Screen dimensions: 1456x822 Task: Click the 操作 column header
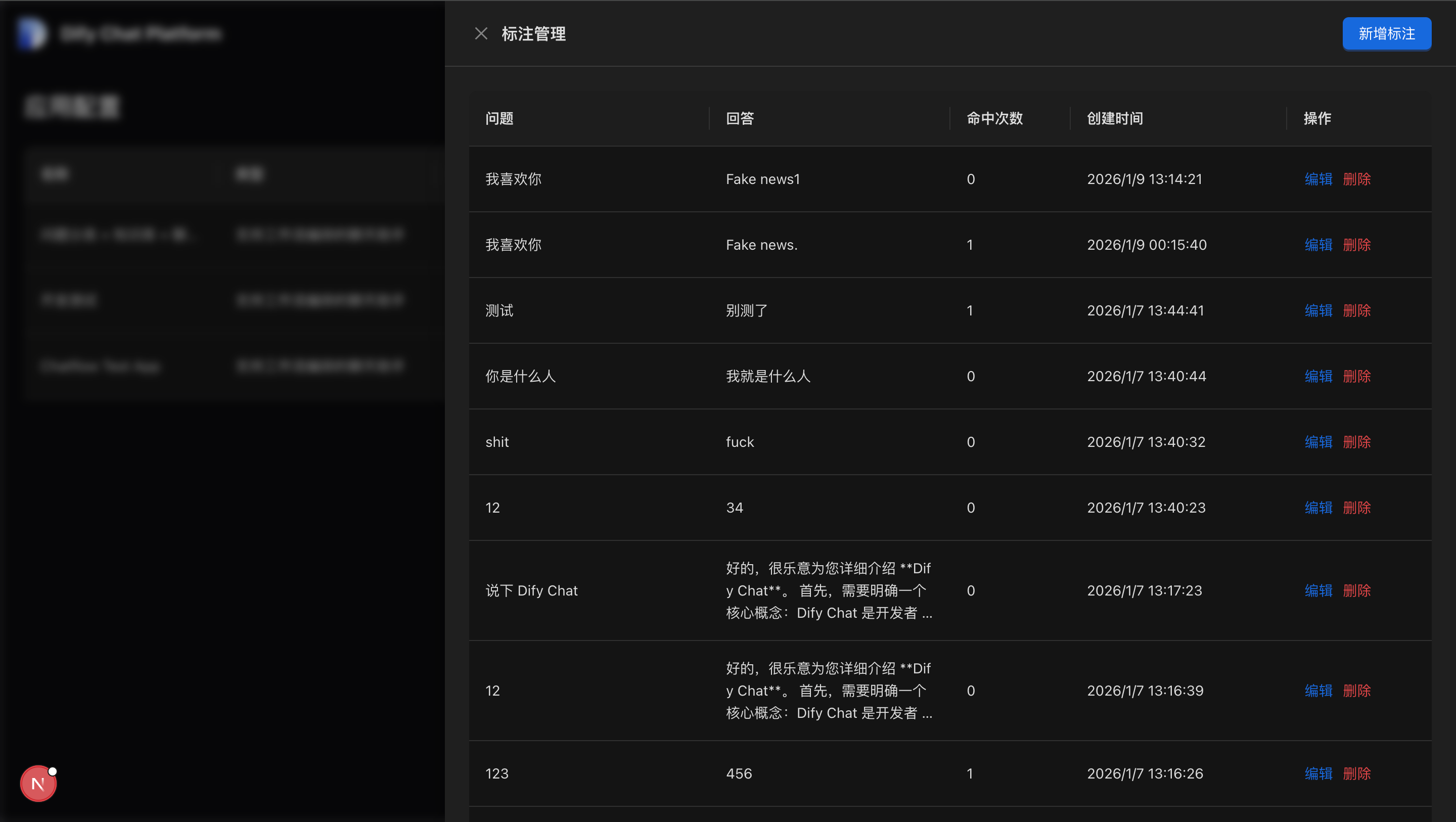pyautogui.click(x=1316, y=118)
